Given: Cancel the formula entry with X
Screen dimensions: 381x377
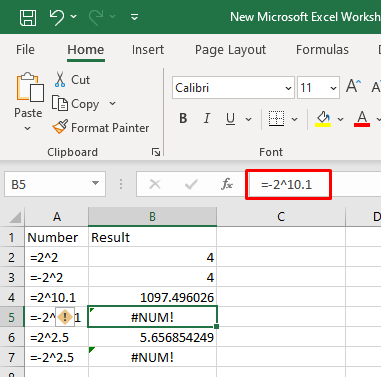Looking at the screenshot, I should pos(155,184).
